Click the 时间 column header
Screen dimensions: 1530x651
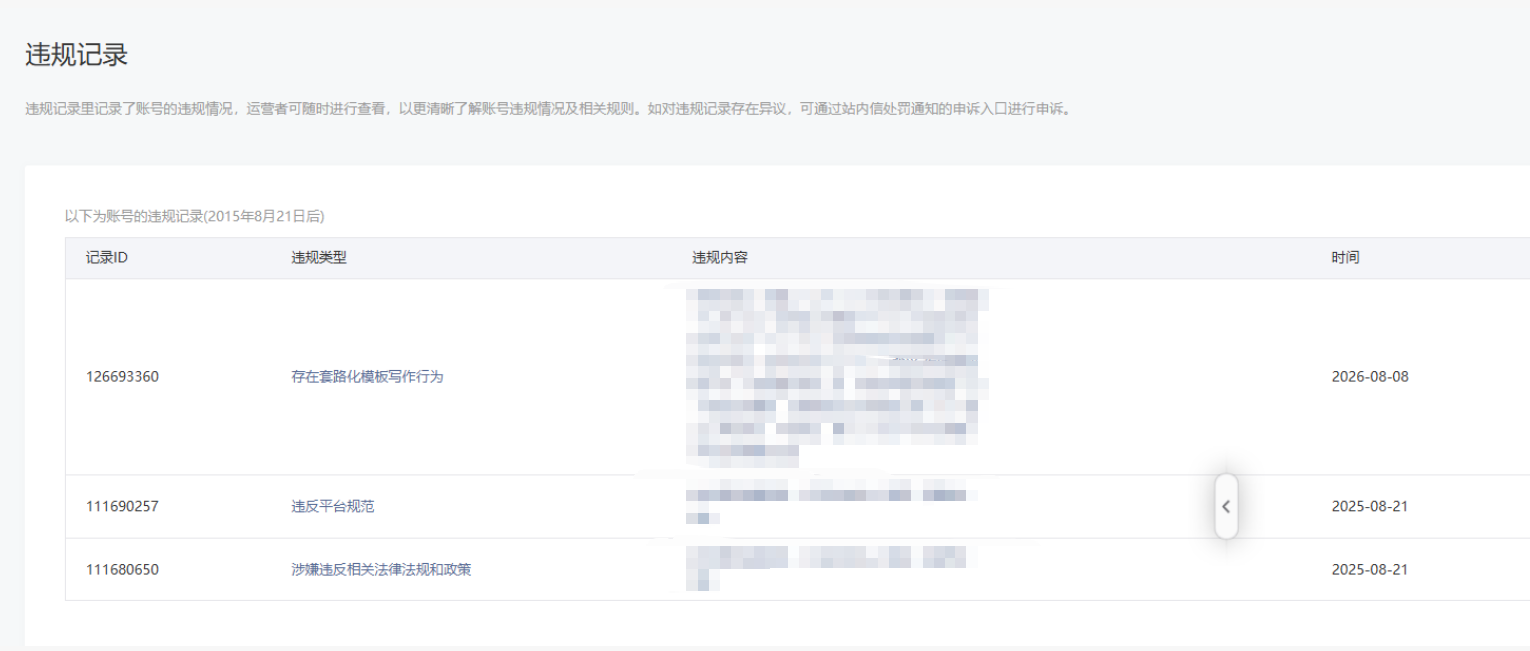tap(1345, 258)
